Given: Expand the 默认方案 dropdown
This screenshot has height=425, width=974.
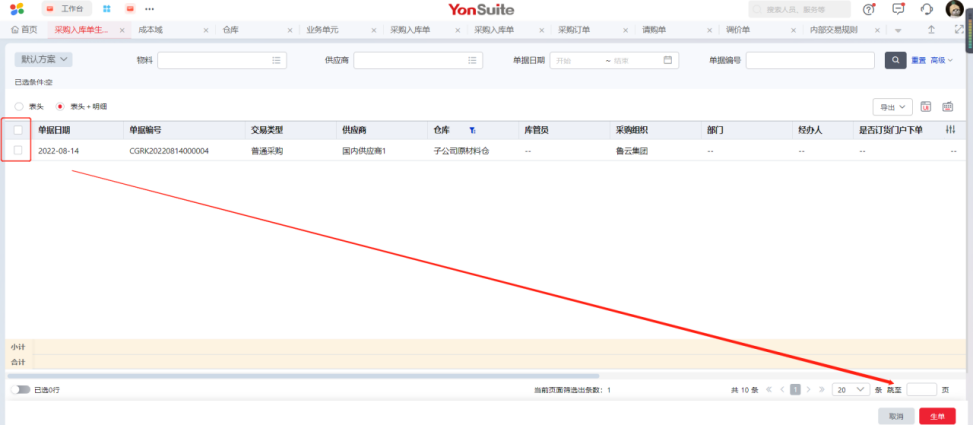Looking at the screenshot, I should click(43, 60).
